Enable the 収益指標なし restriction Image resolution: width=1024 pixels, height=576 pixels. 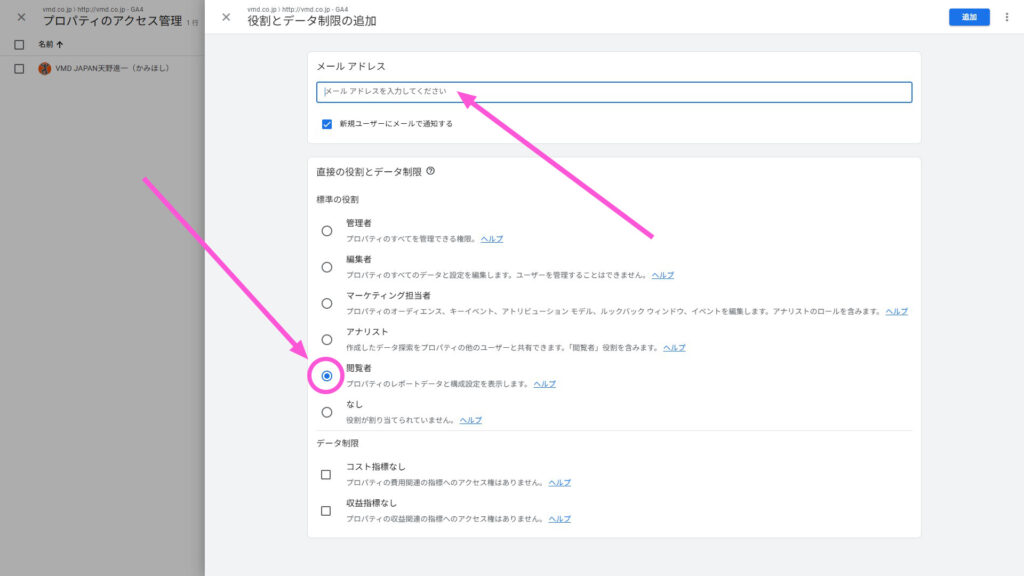(325, 513)
